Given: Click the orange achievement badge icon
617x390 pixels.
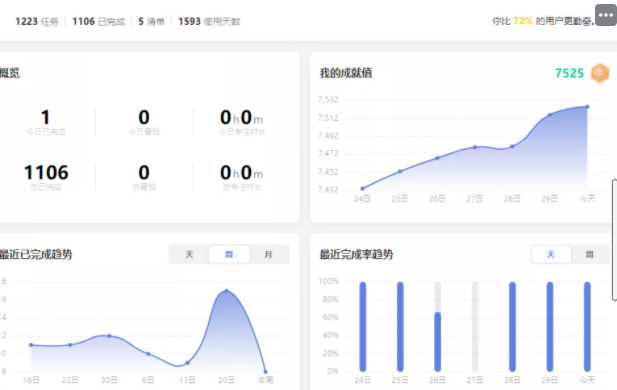Looking at the screenshot, I should tap(600, 73).
